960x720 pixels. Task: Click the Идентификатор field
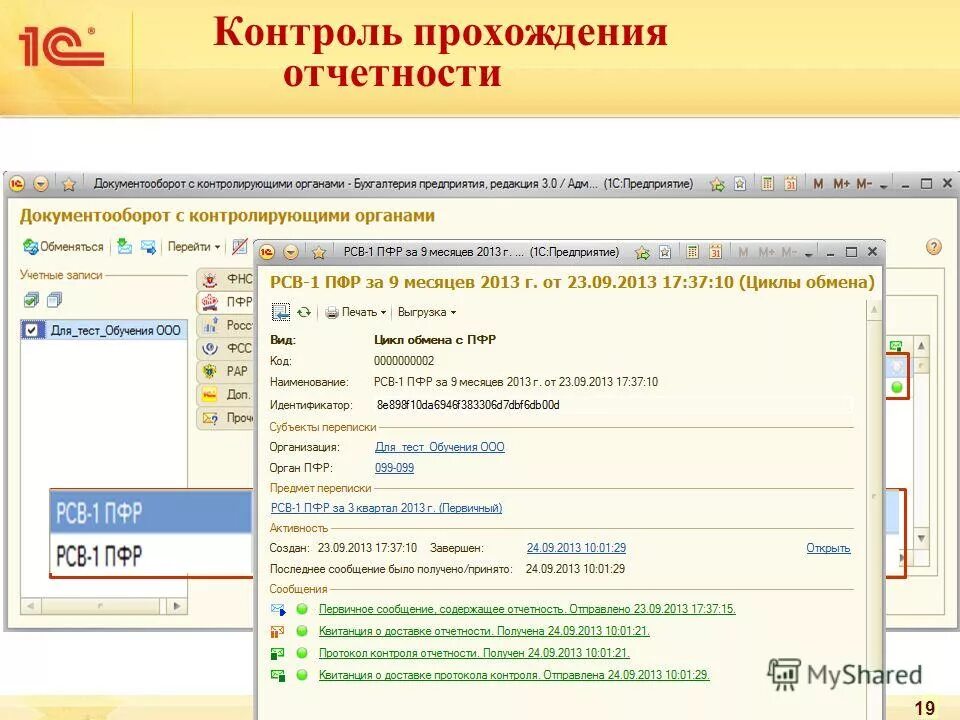(x=612, y=405)
